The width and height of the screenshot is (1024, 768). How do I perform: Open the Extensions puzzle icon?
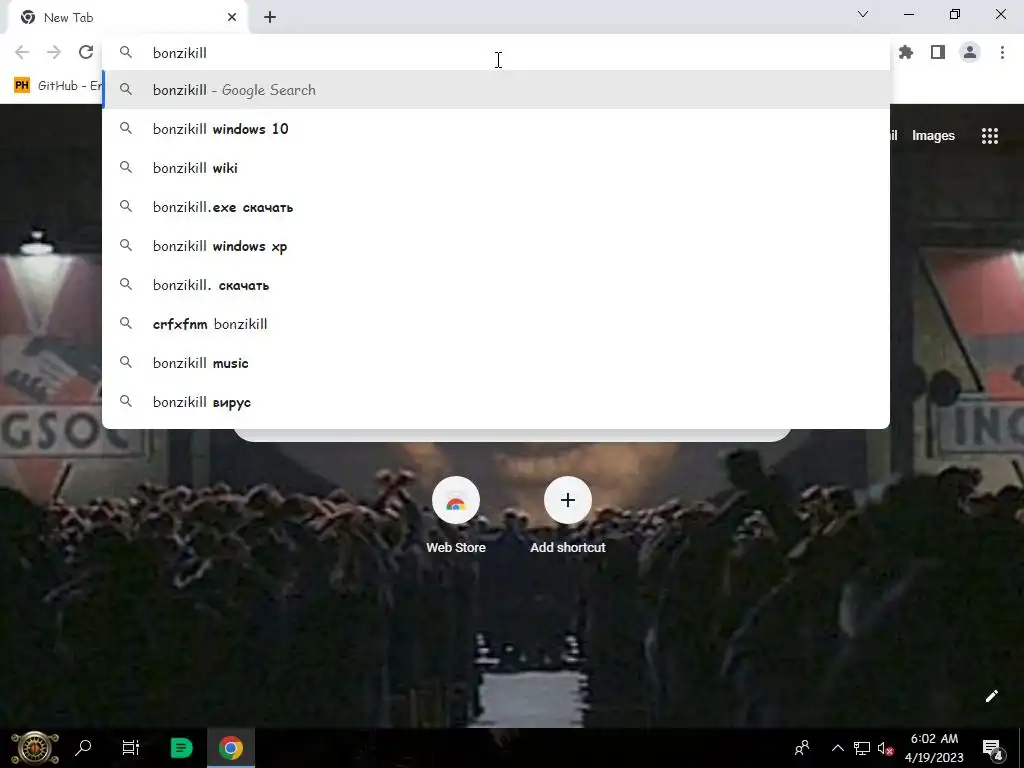coord(906,52)
